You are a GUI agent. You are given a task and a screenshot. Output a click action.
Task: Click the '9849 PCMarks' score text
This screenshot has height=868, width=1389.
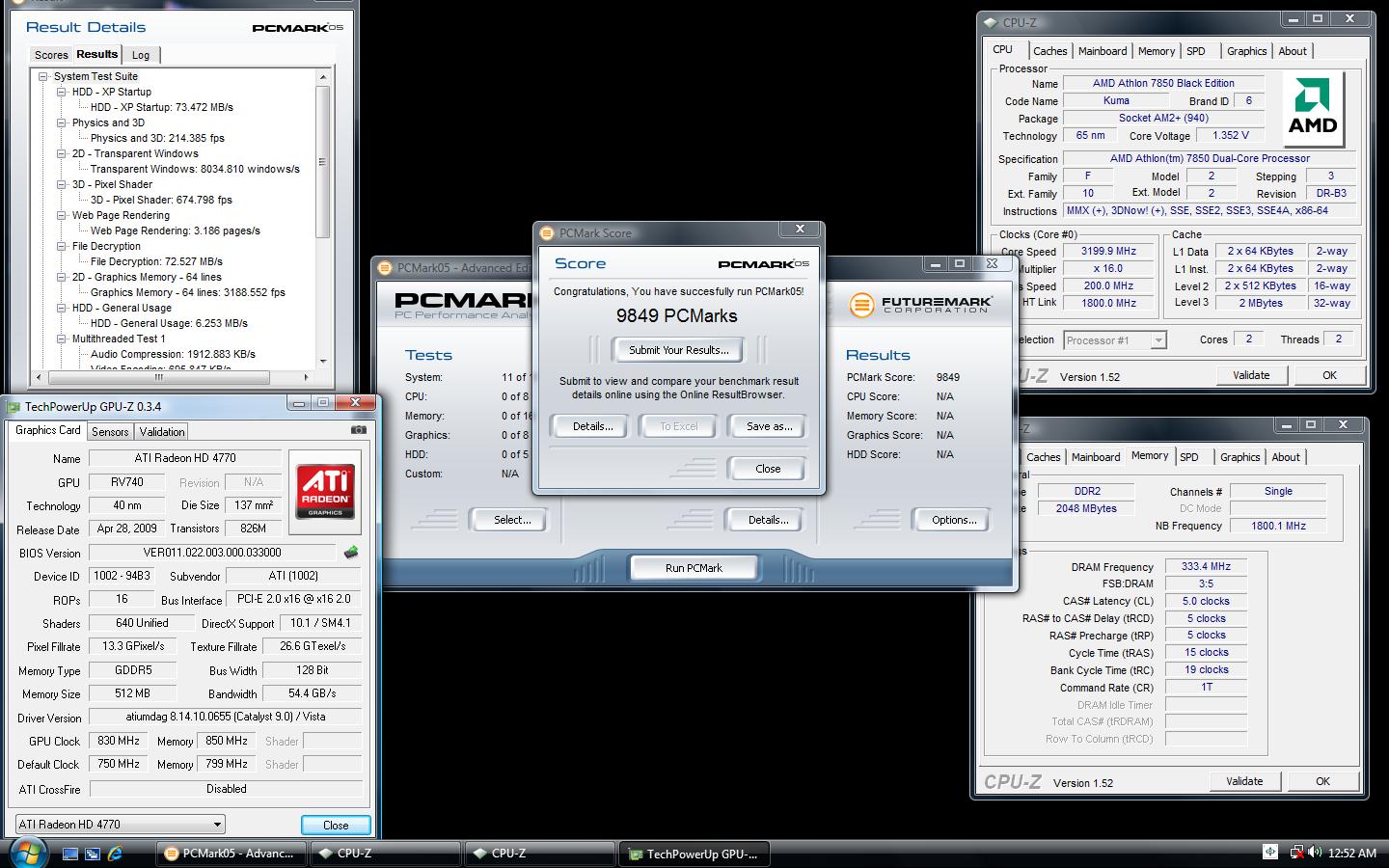click(x=677, y=316)
